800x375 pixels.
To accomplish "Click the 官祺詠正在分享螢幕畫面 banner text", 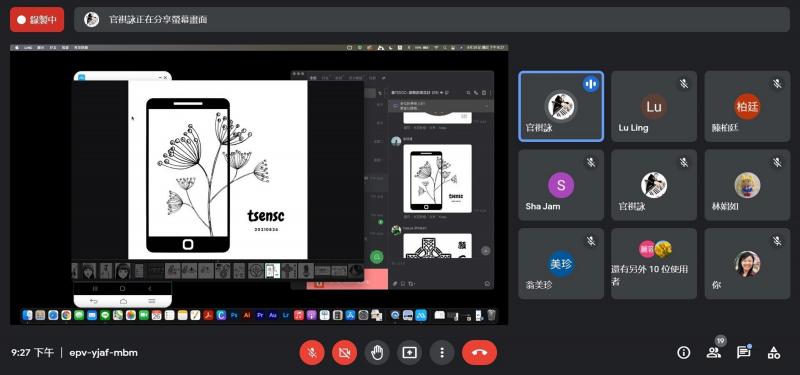I will click(158, 20).
